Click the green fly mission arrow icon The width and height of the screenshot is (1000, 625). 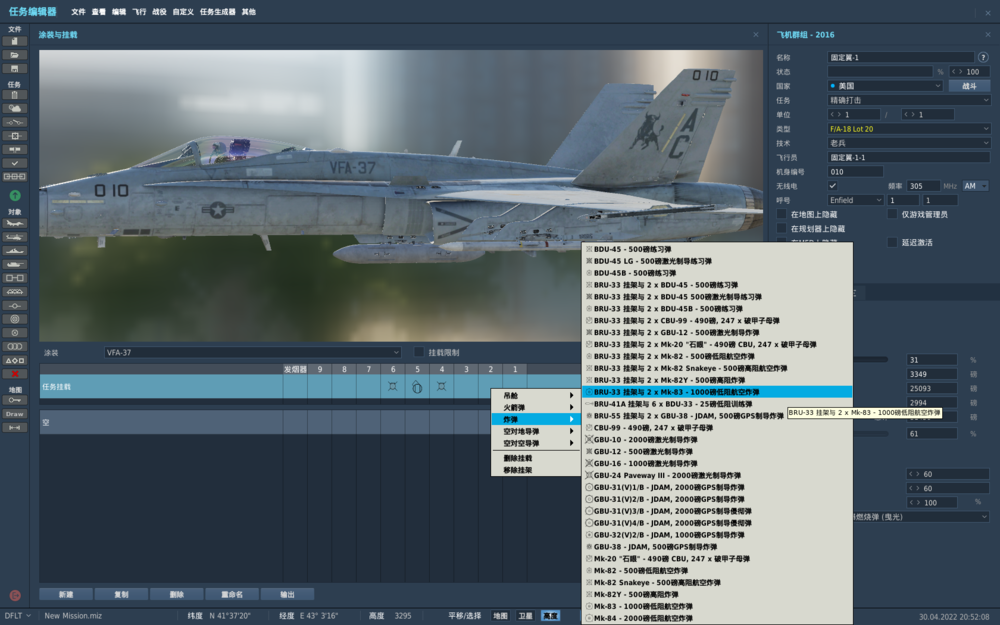tap(15, 195)
